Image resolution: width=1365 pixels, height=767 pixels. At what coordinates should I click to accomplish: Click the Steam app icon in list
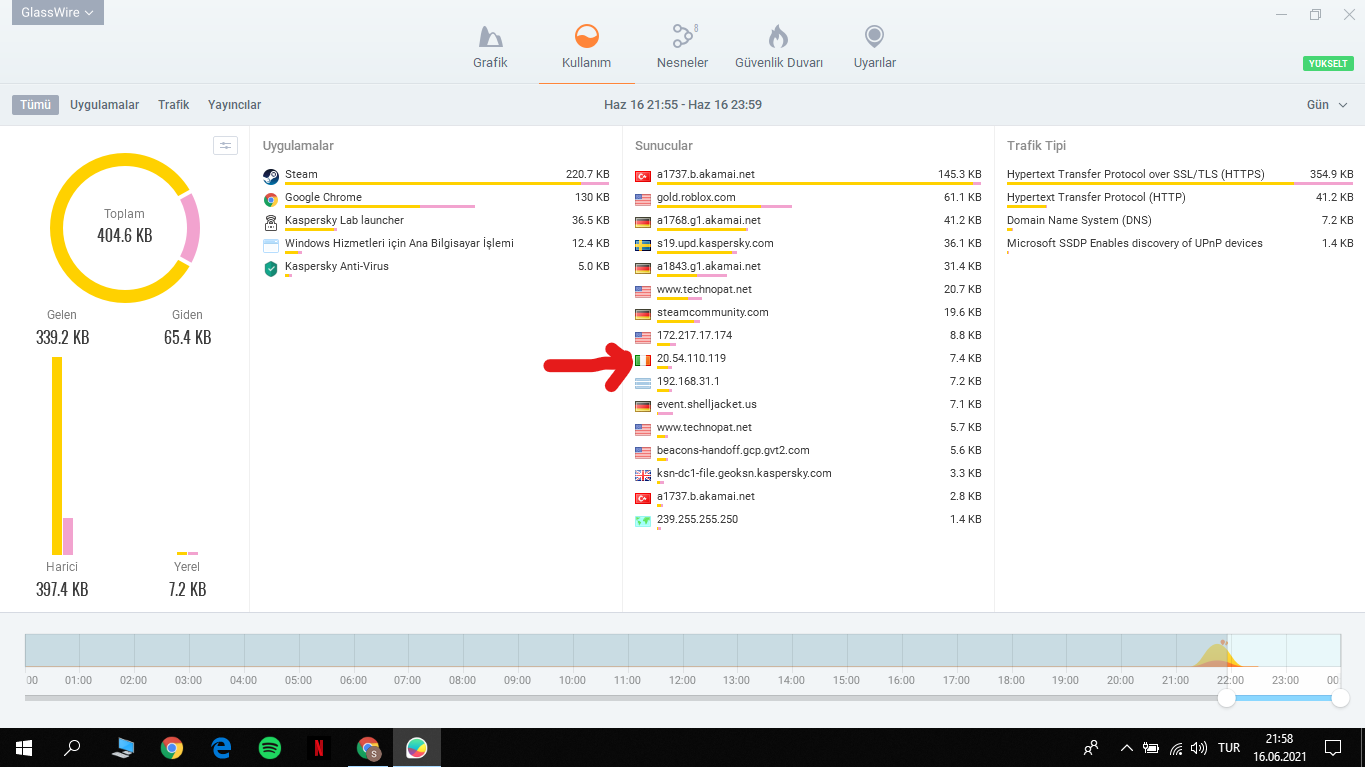coord(271,176)
